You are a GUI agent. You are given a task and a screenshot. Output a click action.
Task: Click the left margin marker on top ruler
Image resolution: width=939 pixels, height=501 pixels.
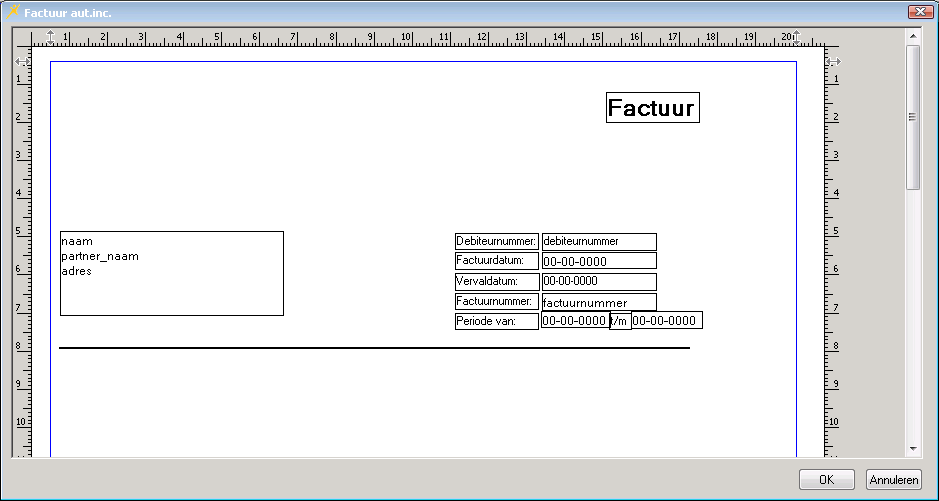point(51,37)
